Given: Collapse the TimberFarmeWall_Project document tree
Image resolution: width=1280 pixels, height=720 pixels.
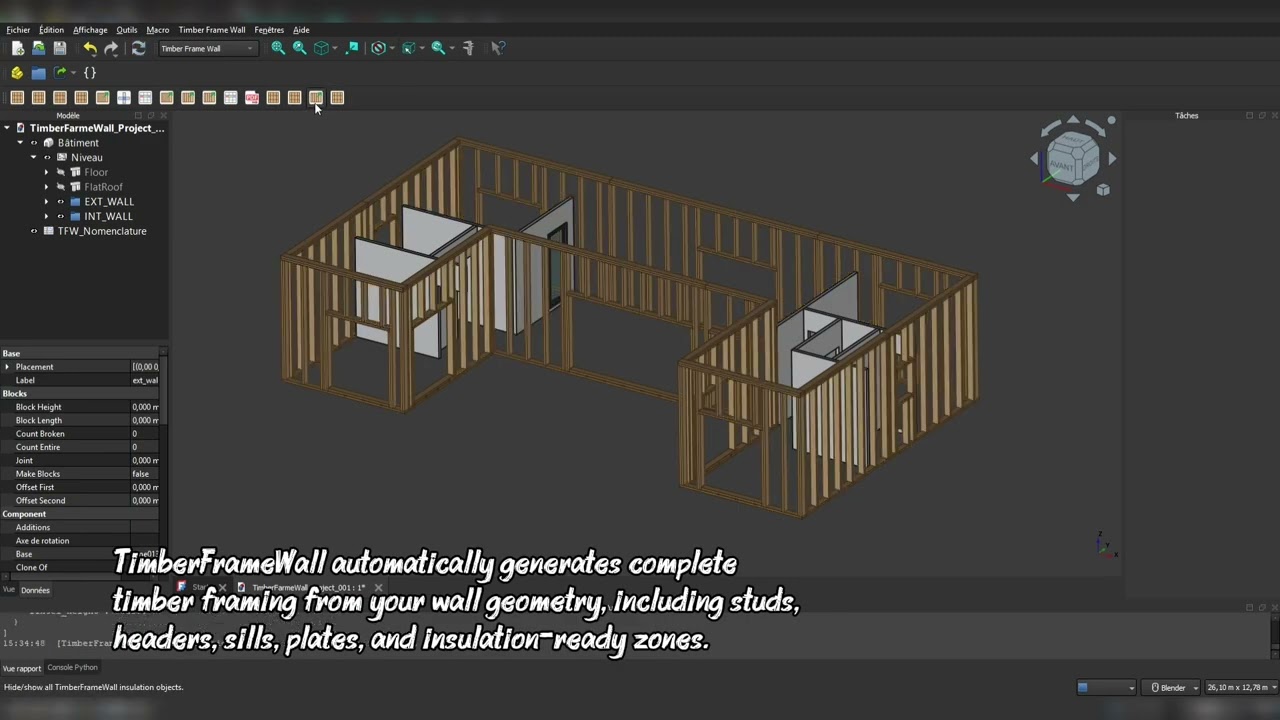Looking at the screenshot, I should [7, 128].
